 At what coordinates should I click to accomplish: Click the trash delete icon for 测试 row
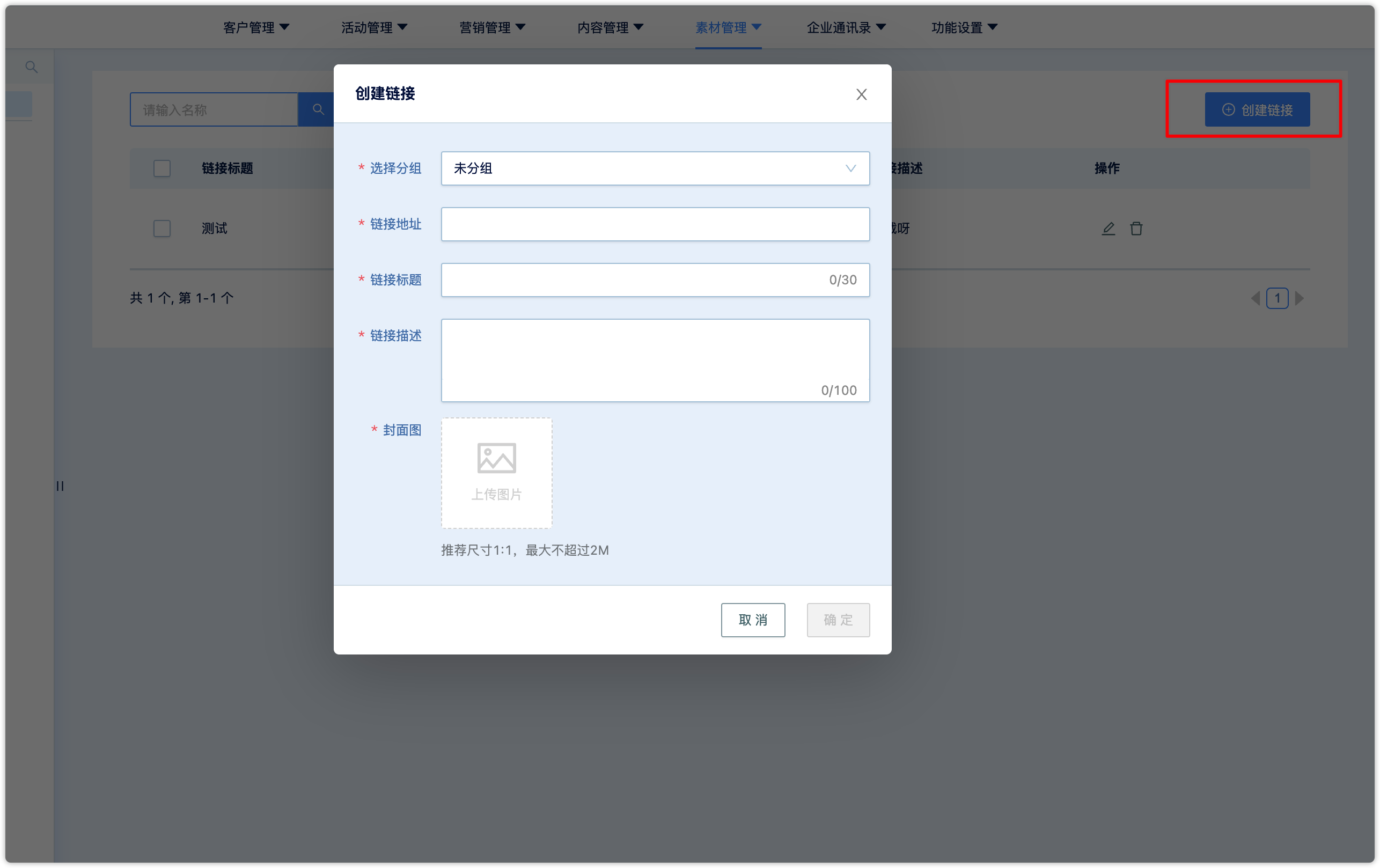coord(1136,229)
